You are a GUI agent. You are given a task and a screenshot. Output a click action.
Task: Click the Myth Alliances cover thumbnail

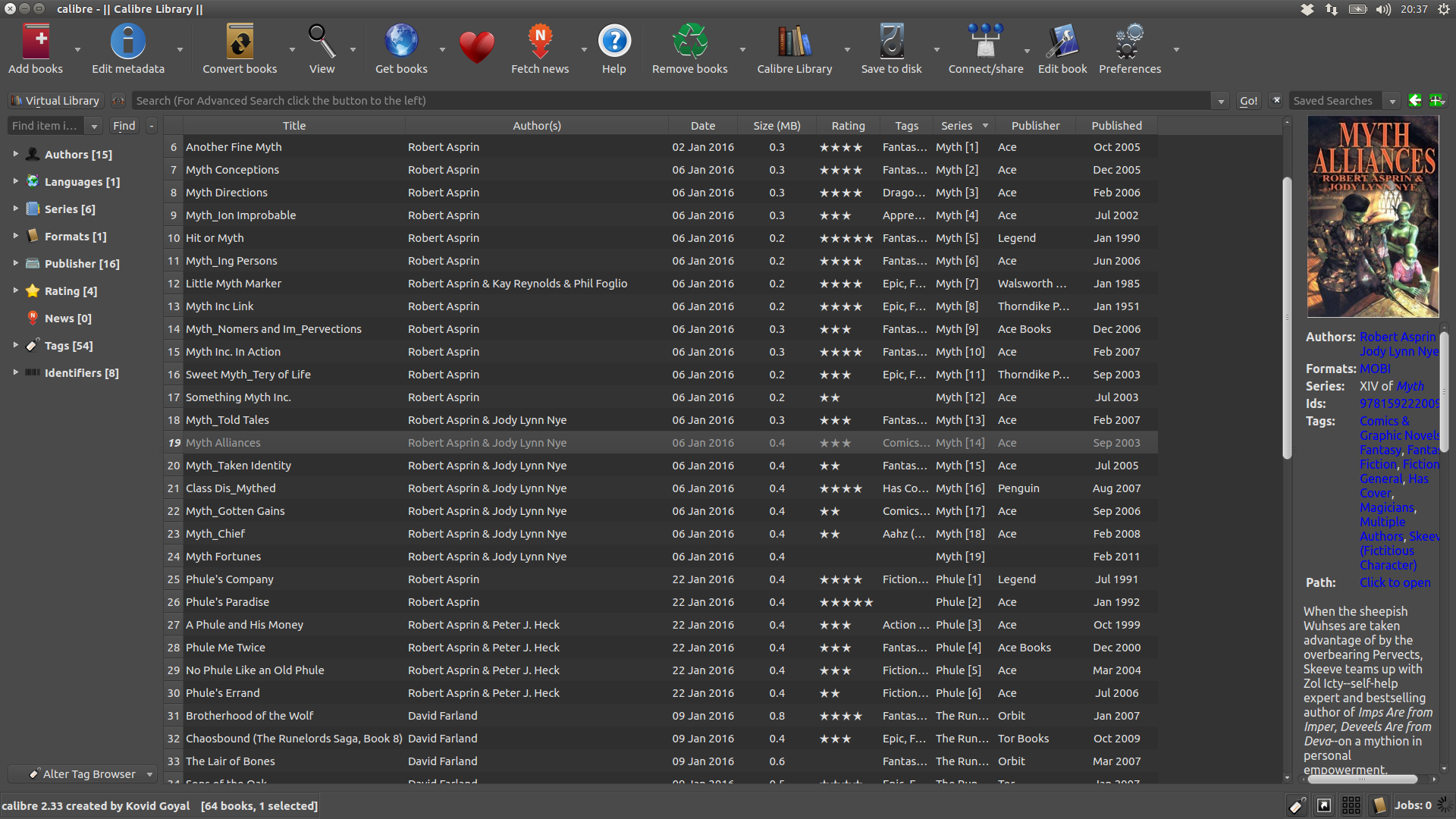(1373, 217)
